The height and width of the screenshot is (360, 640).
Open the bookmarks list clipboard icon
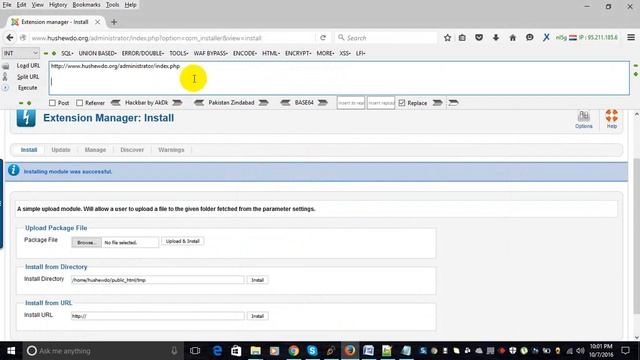point(462,38)
